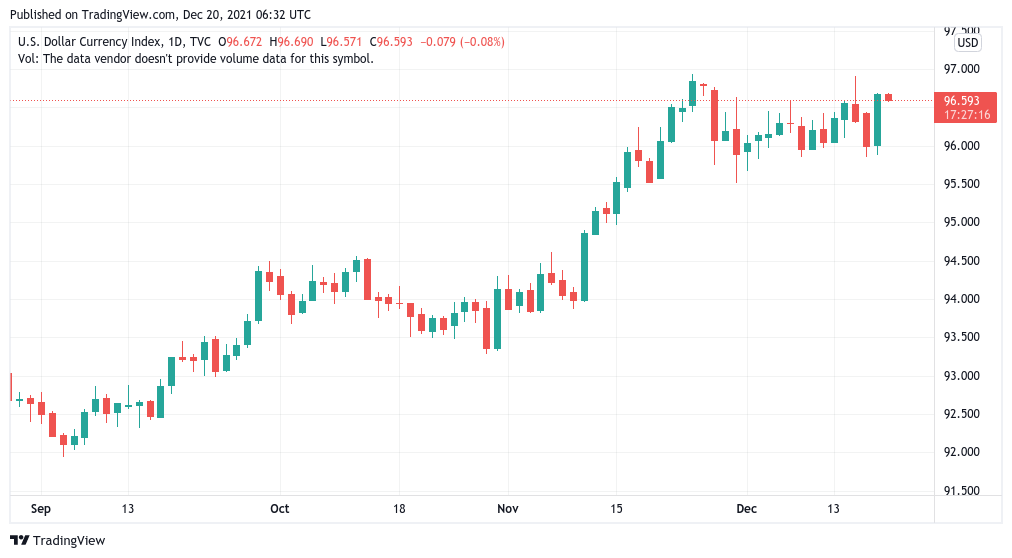
Task: Click the Published on TradingView.com header text
Action: [x=160, y=14]
